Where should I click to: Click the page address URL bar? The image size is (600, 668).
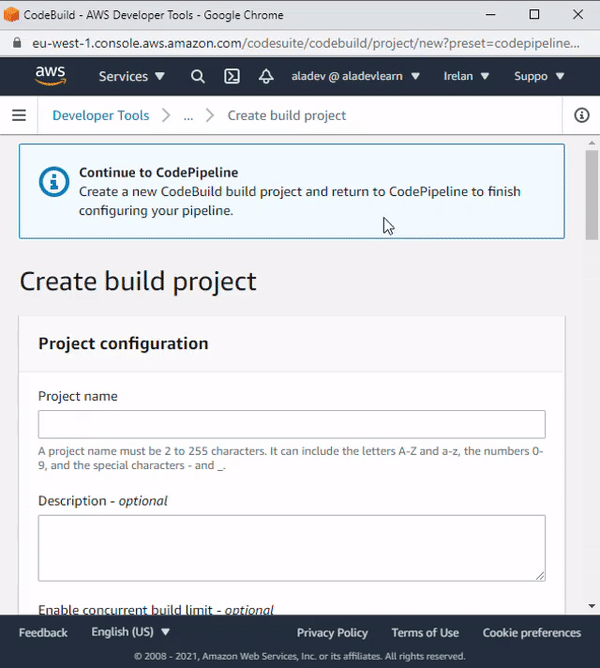point(306,43)
